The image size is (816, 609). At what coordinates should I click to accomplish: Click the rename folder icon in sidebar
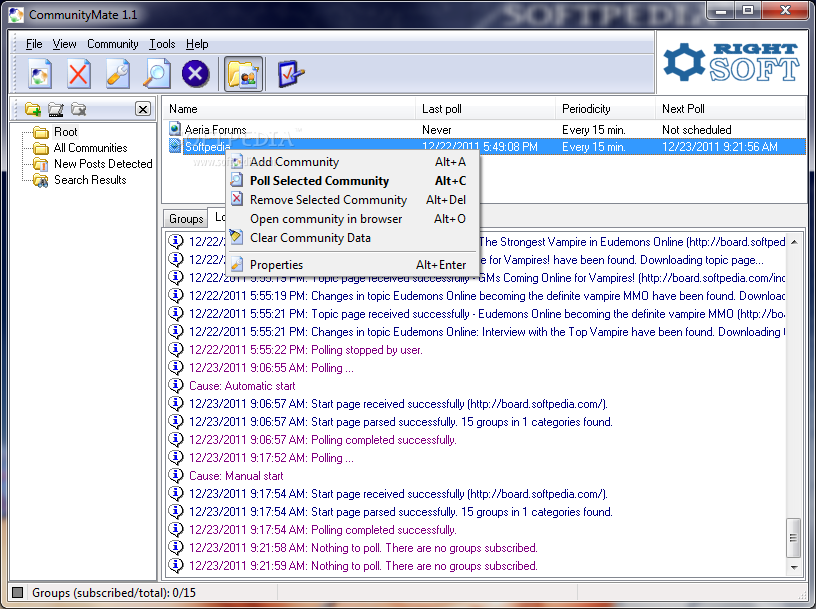pyautogui.click(x=56, y=109)
